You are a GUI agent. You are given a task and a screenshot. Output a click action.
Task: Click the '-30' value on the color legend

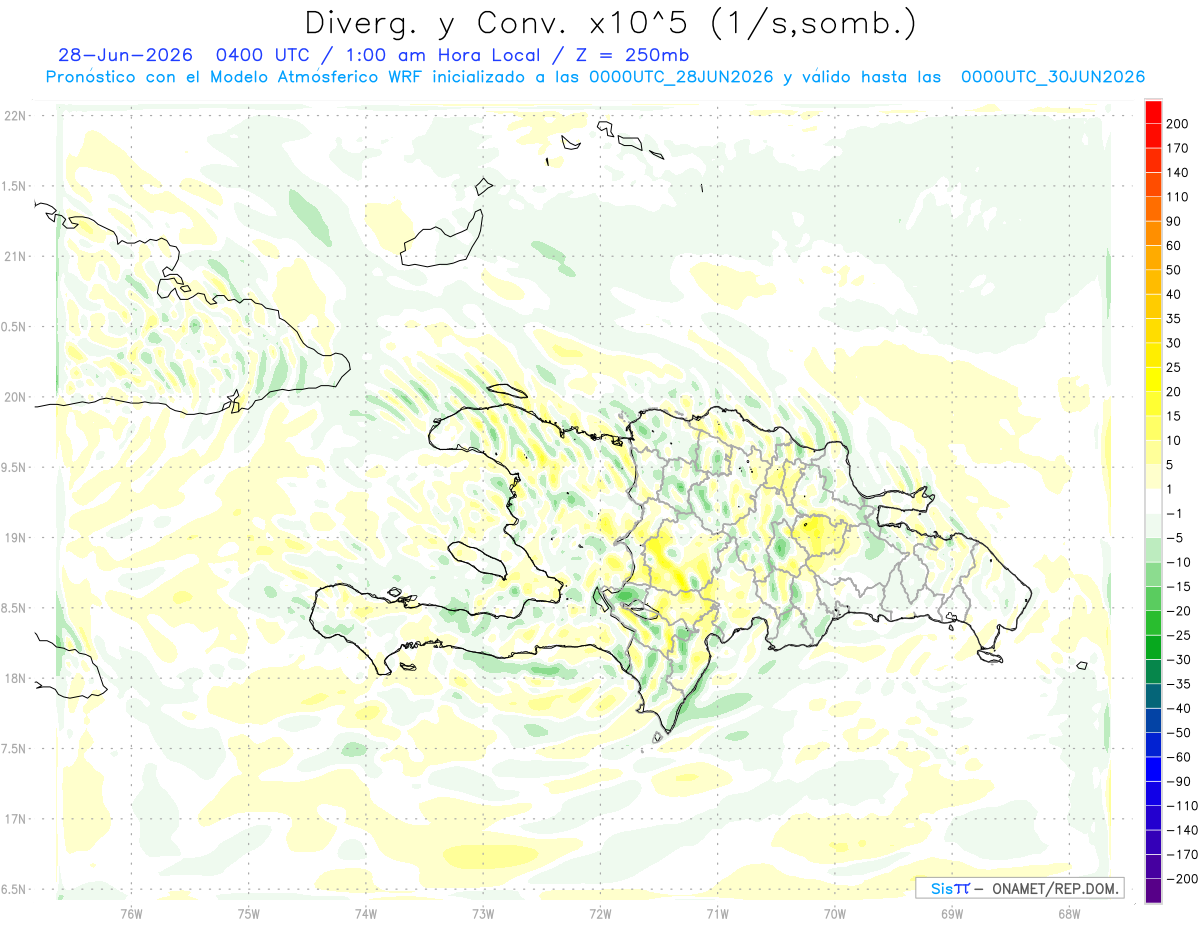coord(1178,660)
